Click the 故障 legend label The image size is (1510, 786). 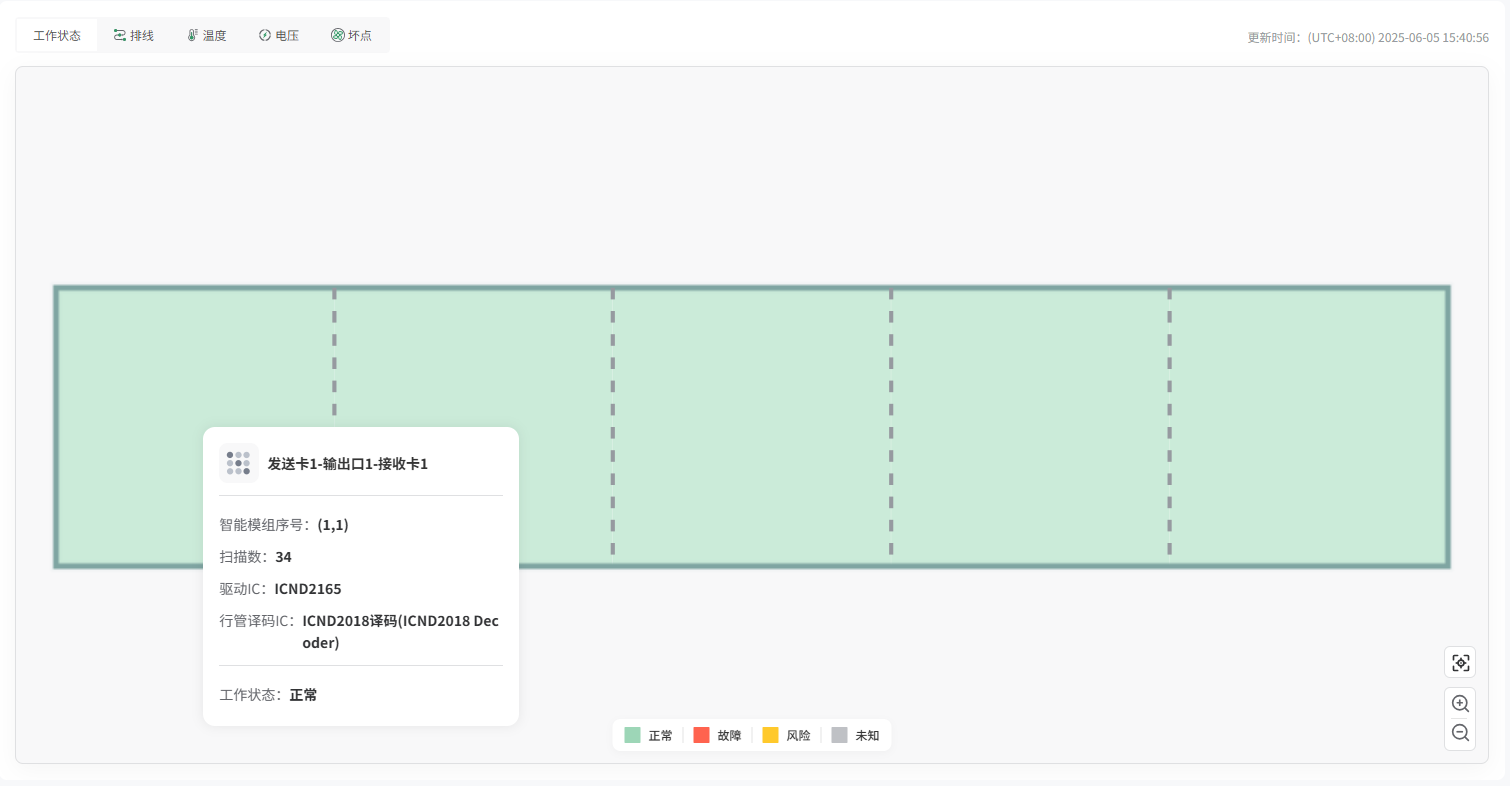coord(729,735)
